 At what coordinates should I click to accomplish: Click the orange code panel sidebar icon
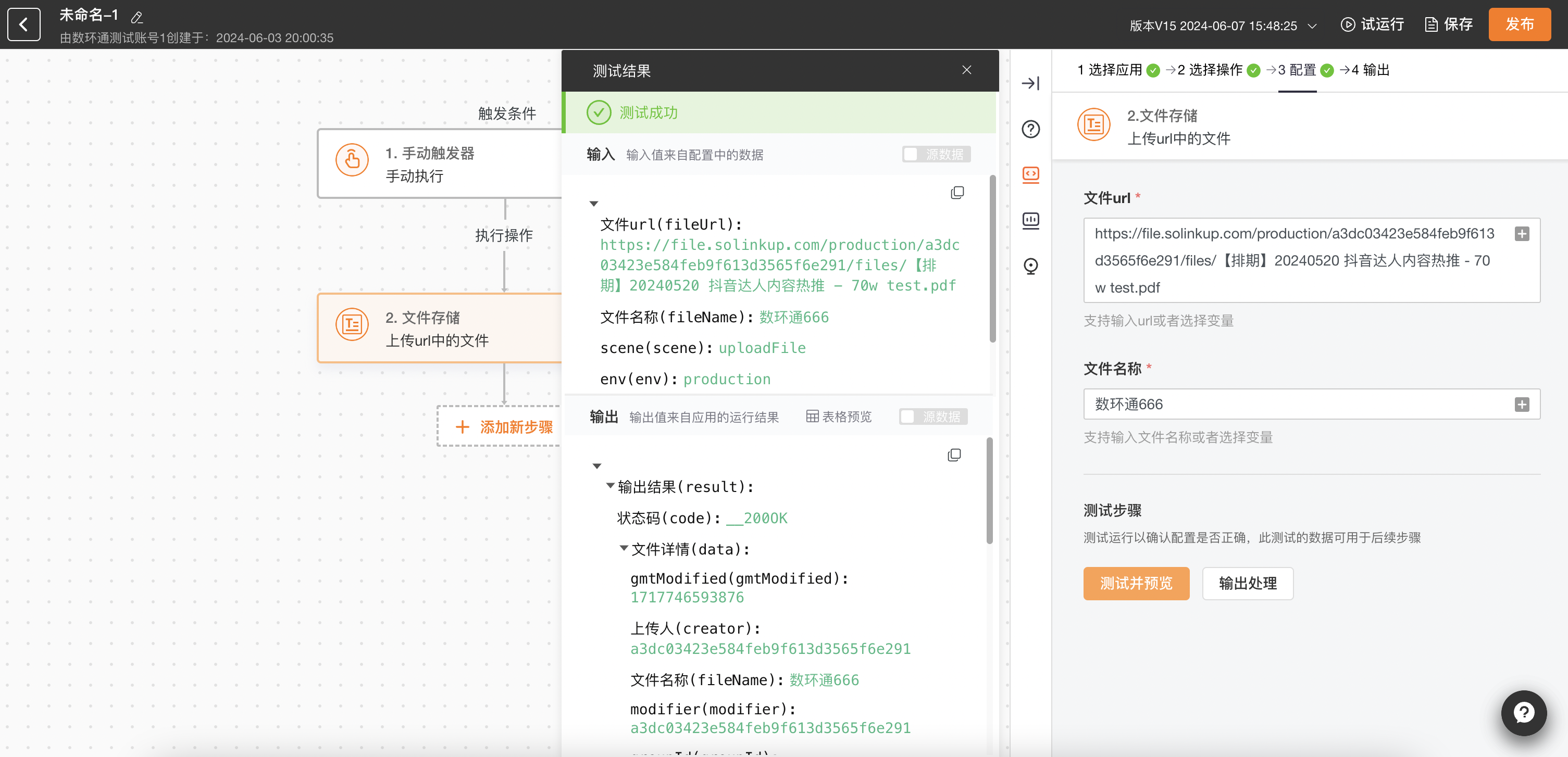pyautogui.click(x=1030, y=174)
